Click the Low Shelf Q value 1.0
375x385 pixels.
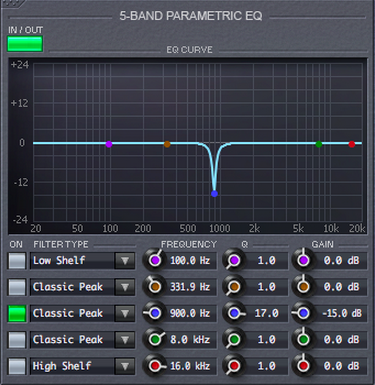coord(267,261)
